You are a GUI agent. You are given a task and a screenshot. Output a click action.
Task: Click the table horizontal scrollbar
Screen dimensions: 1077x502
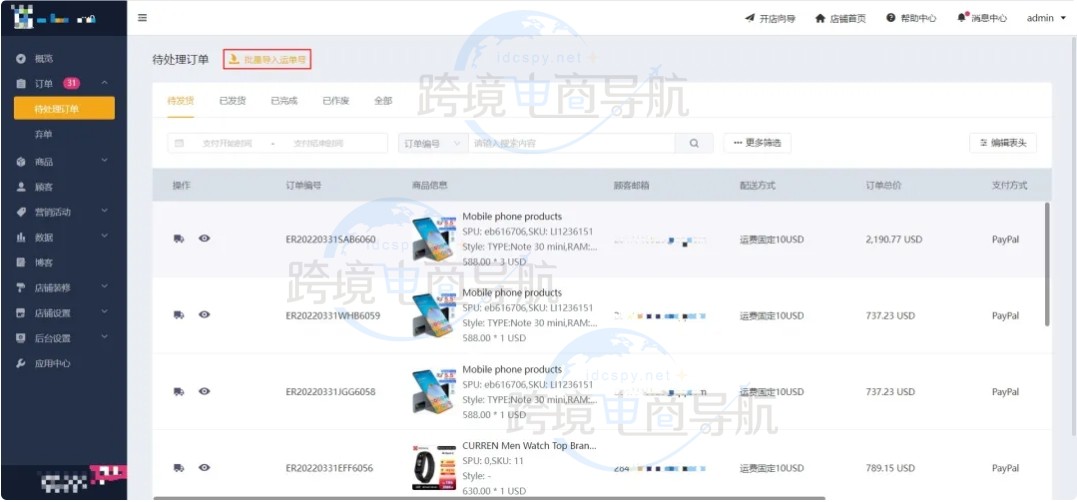pyautogui.click(x=490, y=499)
